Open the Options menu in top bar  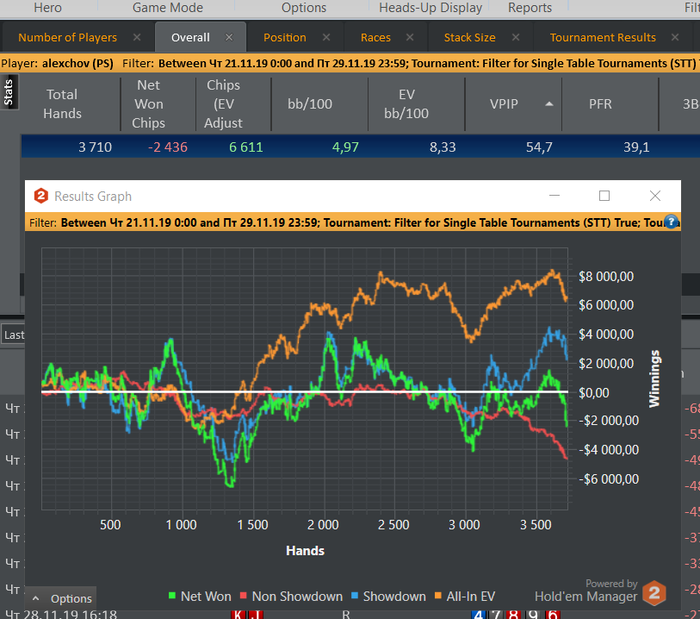coord(304,8)
